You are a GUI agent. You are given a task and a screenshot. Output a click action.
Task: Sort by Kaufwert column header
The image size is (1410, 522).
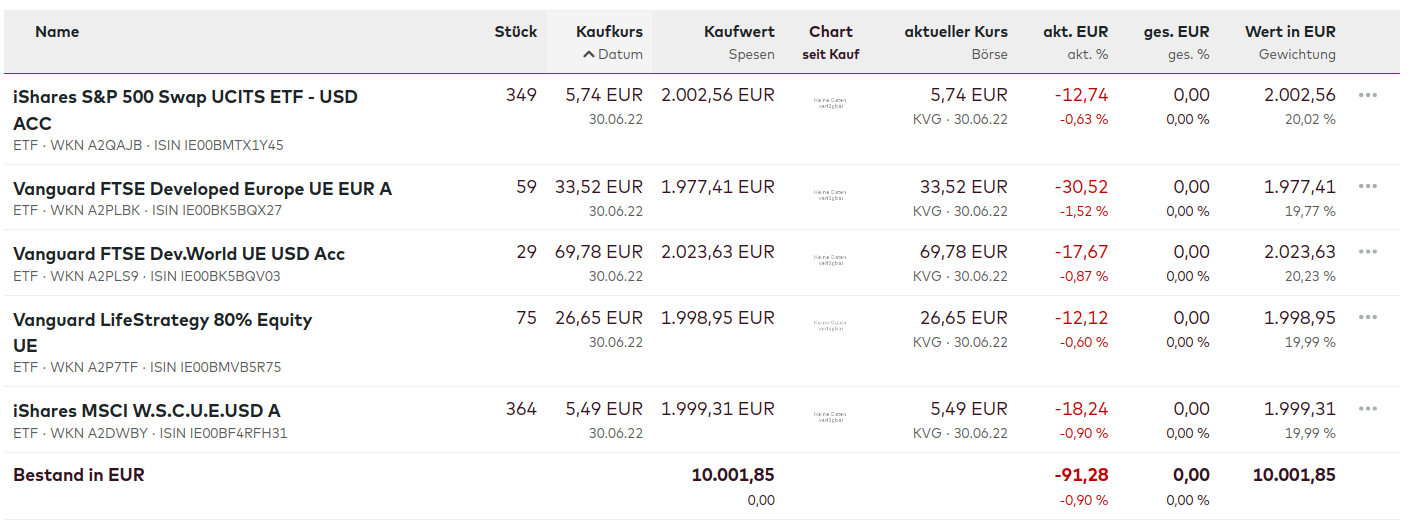pyautogui.click(x=739, y=32)
